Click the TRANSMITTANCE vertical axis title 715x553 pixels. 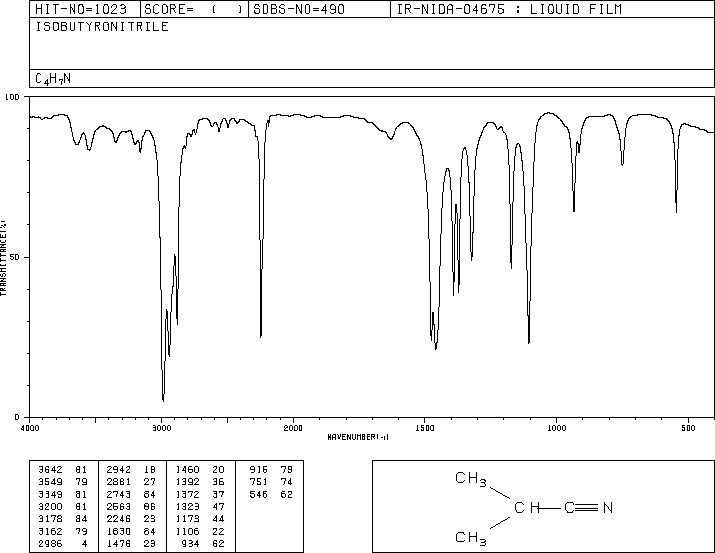4,258
